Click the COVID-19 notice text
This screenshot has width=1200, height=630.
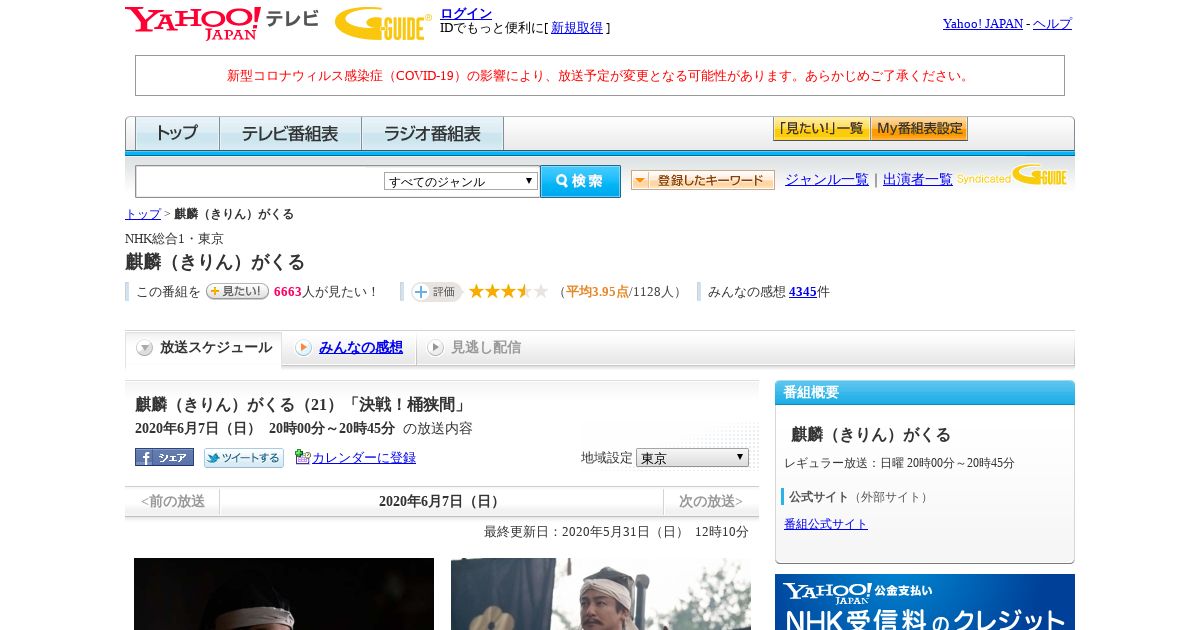tap(600, 75)
